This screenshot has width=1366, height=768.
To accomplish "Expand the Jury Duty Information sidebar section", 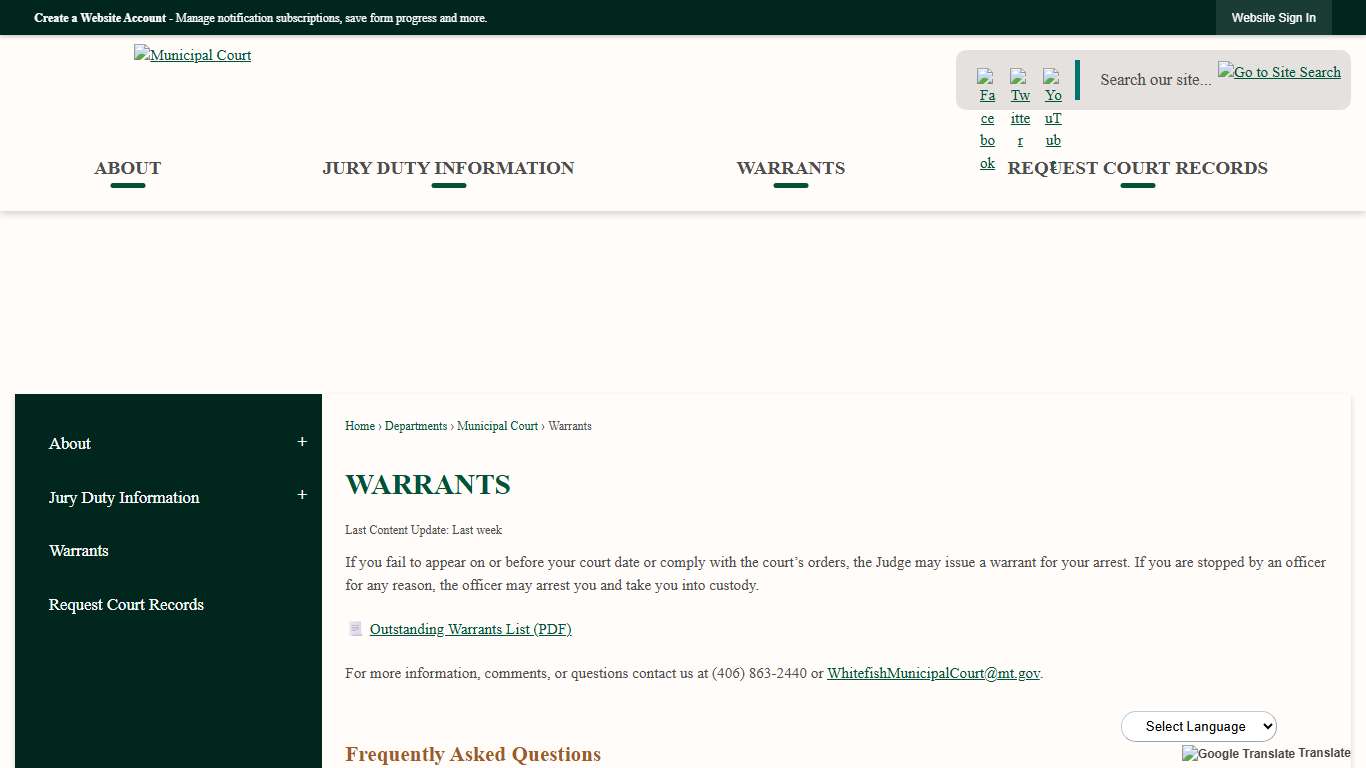I will pos(301,495).
